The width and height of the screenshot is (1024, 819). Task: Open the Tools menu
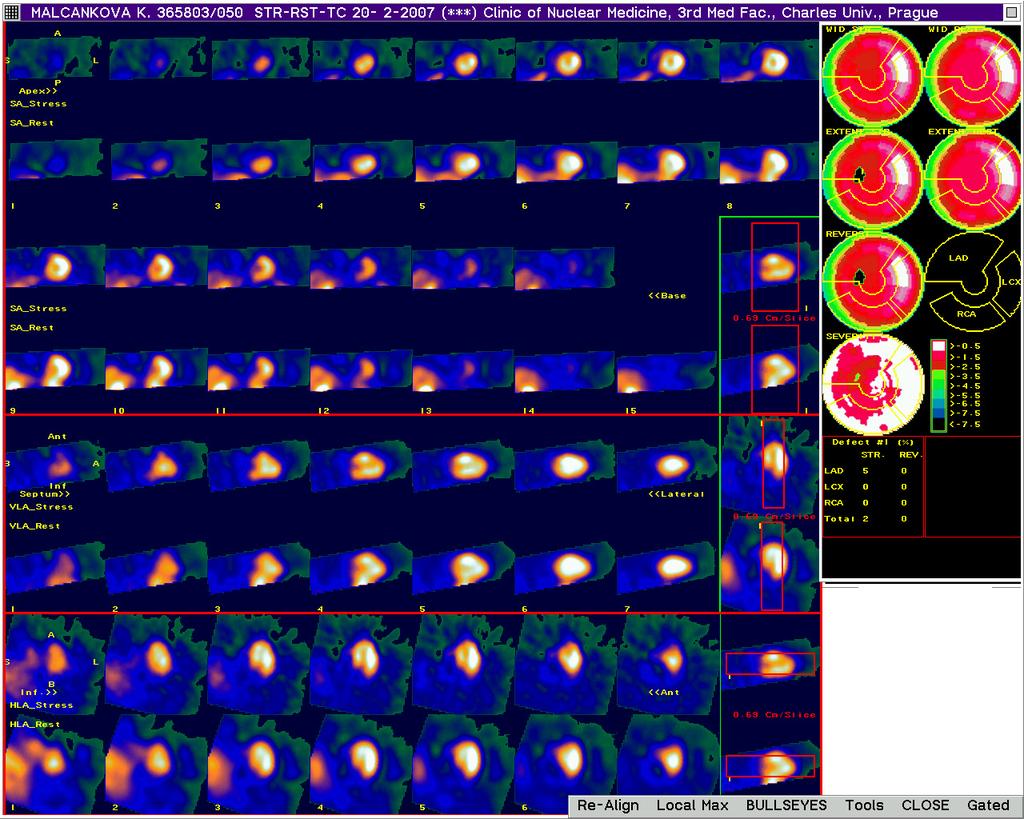coord(864,805)
